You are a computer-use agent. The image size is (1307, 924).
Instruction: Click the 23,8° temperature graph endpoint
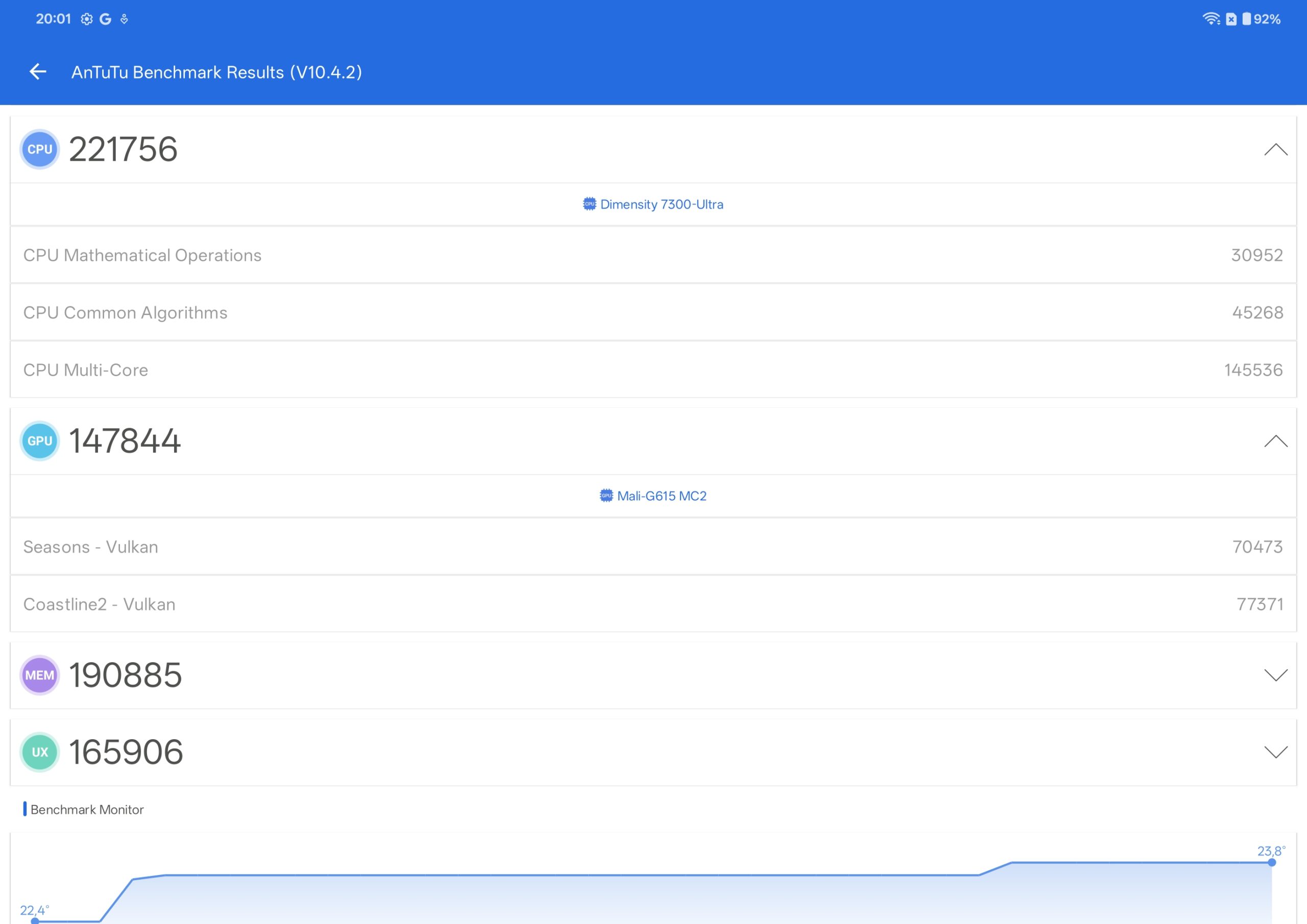[x=1272, y=862]
